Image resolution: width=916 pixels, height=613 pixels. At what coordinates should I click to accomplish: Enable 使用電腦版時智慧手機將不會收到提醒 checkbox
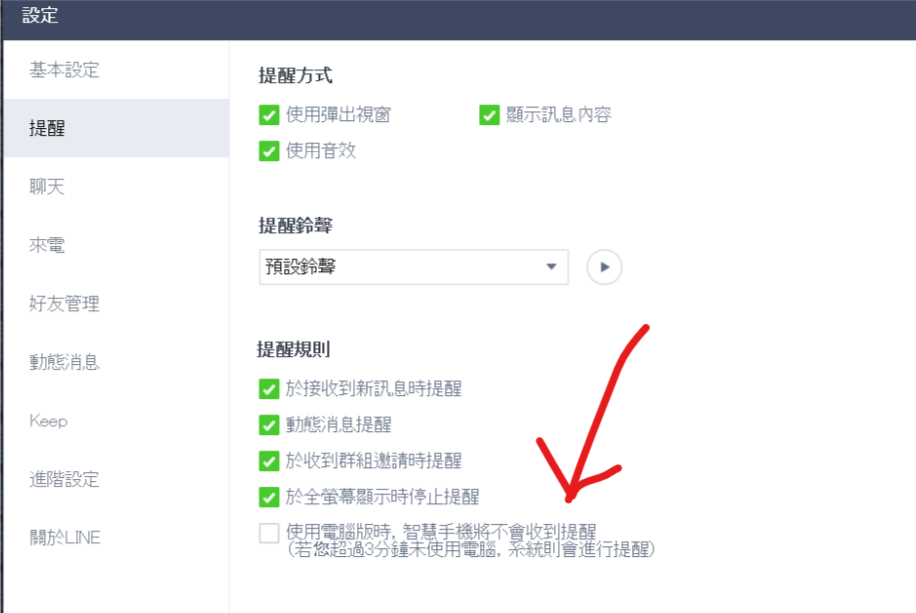click(269, 533)
